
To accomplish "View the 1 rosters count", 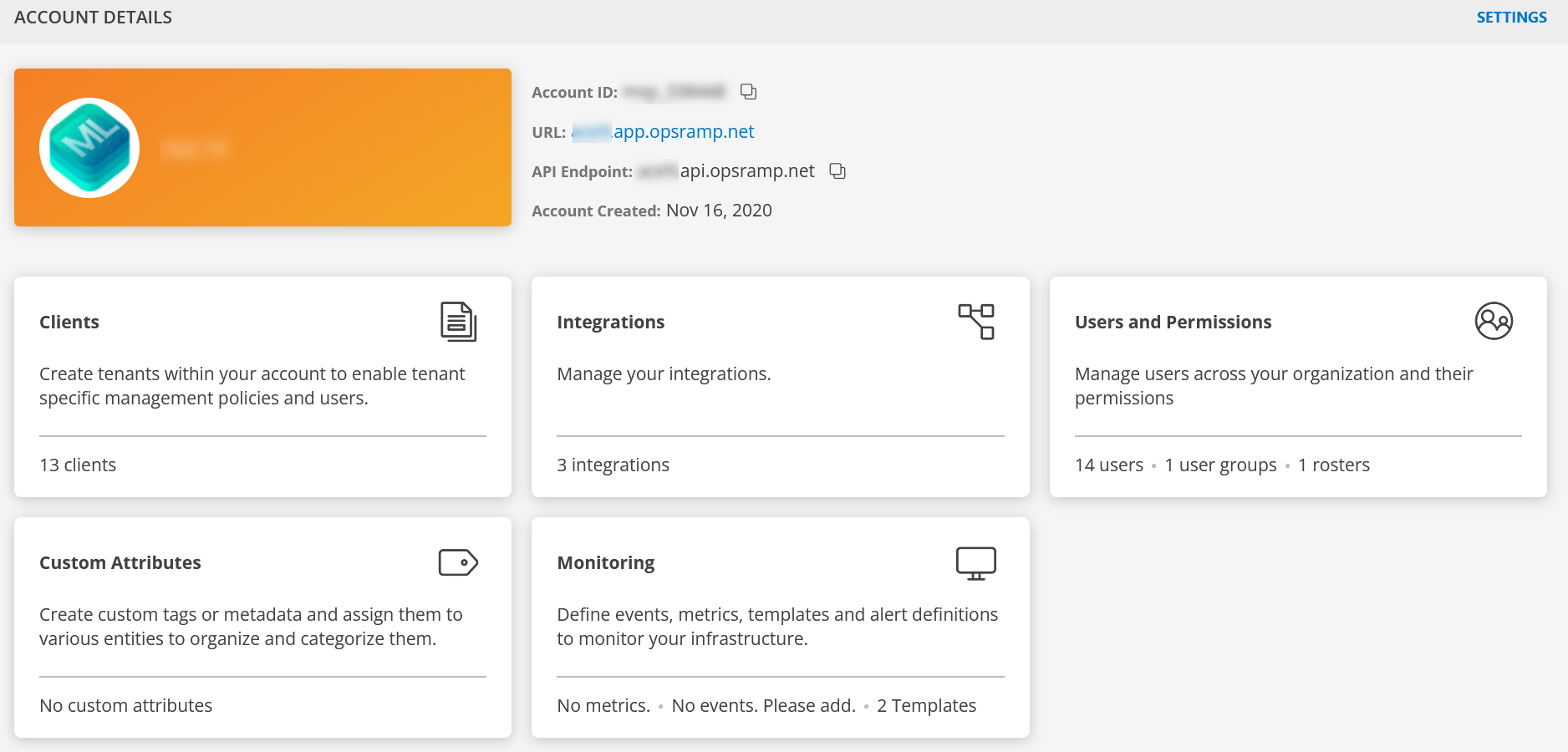I will 1334,465.
